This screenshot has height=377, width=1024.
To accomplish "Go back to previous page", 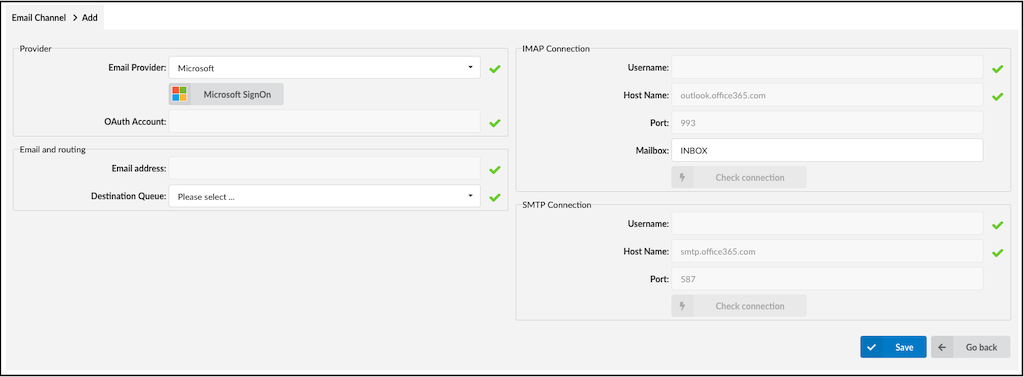I will click(971, 347).
